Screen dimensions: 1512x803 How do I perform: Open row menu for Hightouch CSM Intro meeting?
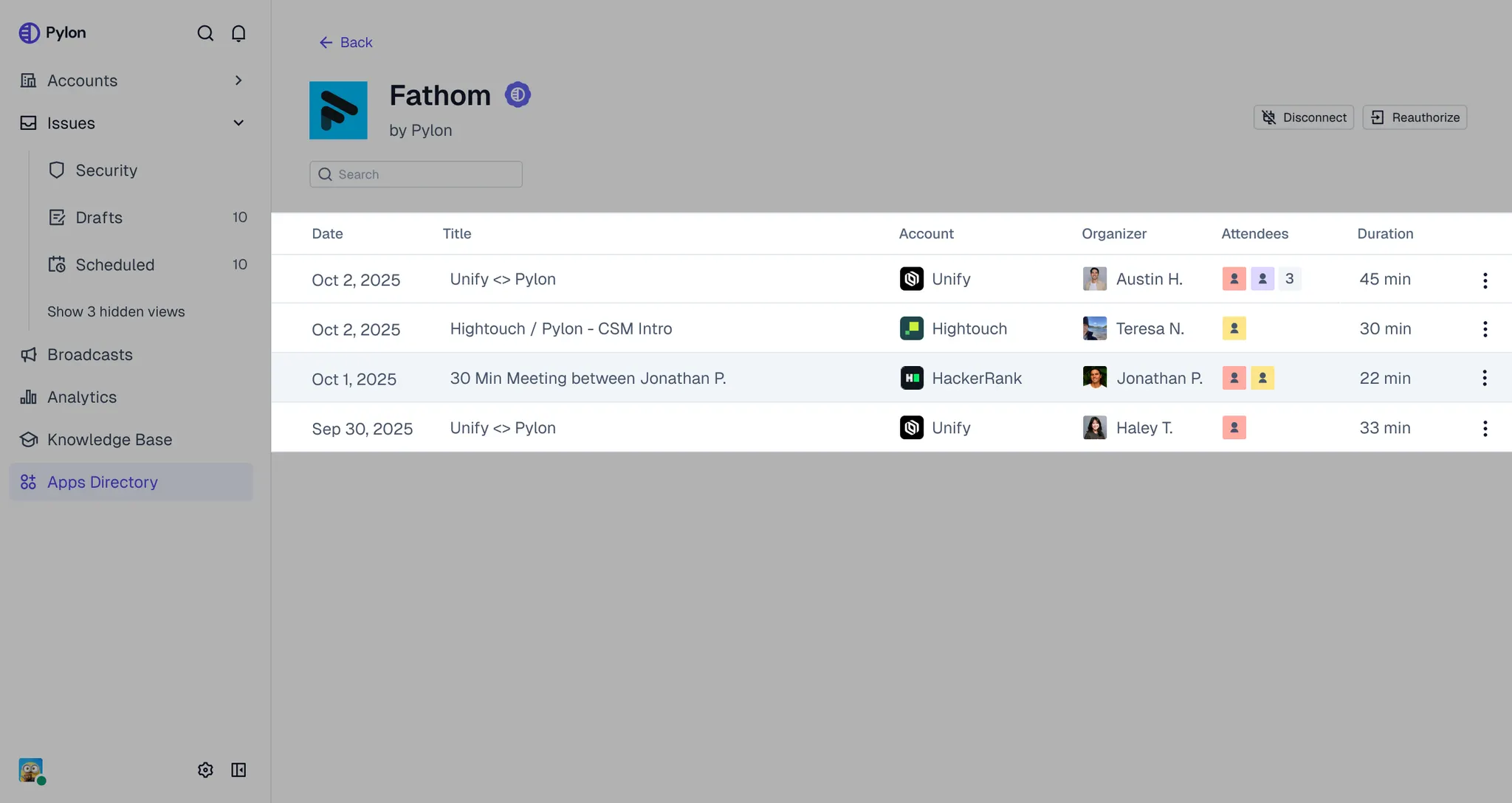(x=1485, y=329)
